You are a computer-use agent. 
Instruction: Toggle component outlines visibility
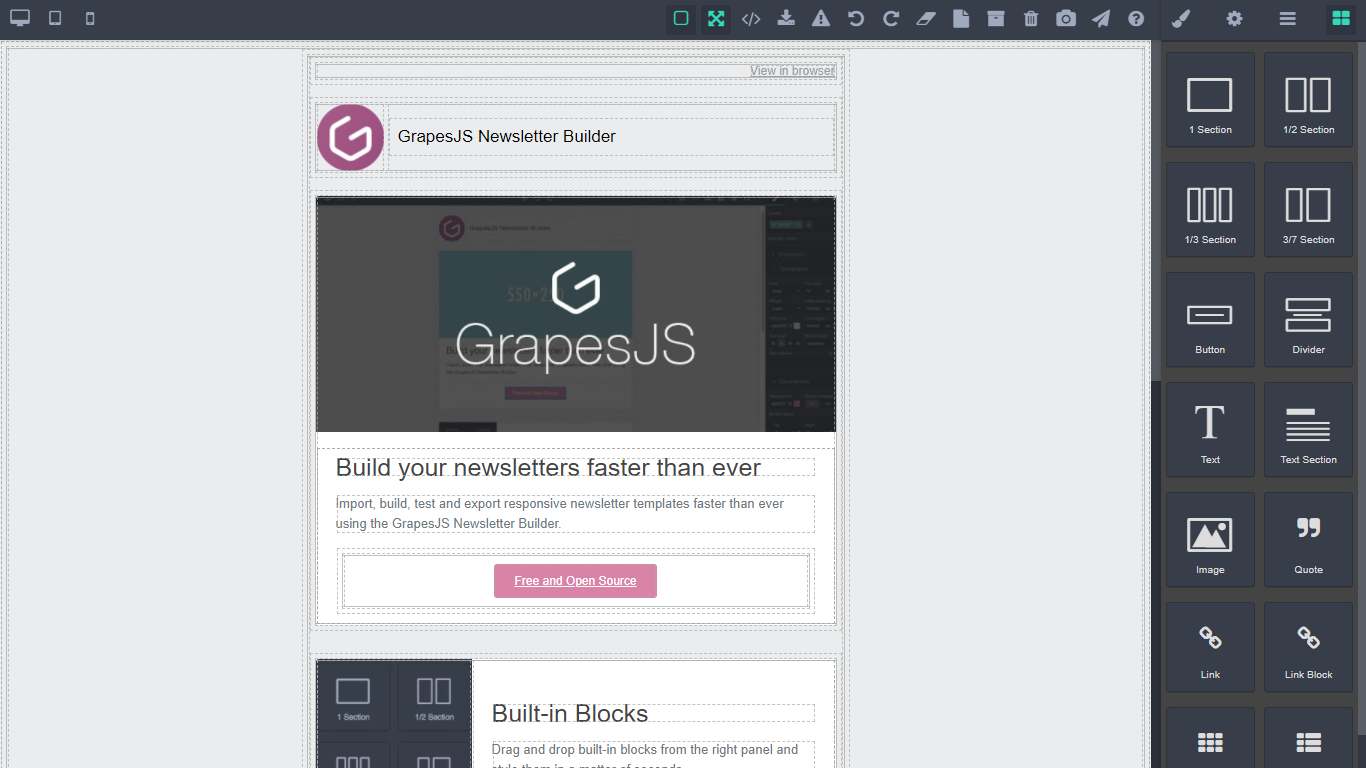681,18
